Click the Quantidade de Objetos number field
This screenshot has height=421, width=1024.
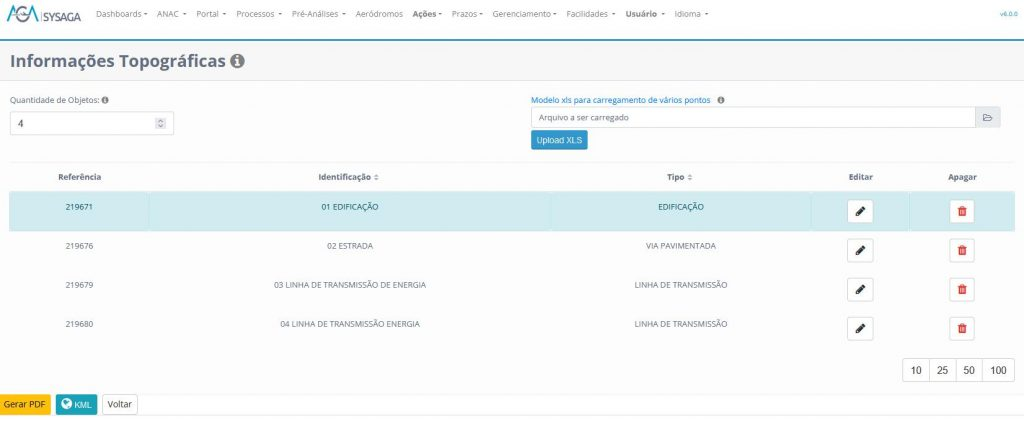coord(82,123)
